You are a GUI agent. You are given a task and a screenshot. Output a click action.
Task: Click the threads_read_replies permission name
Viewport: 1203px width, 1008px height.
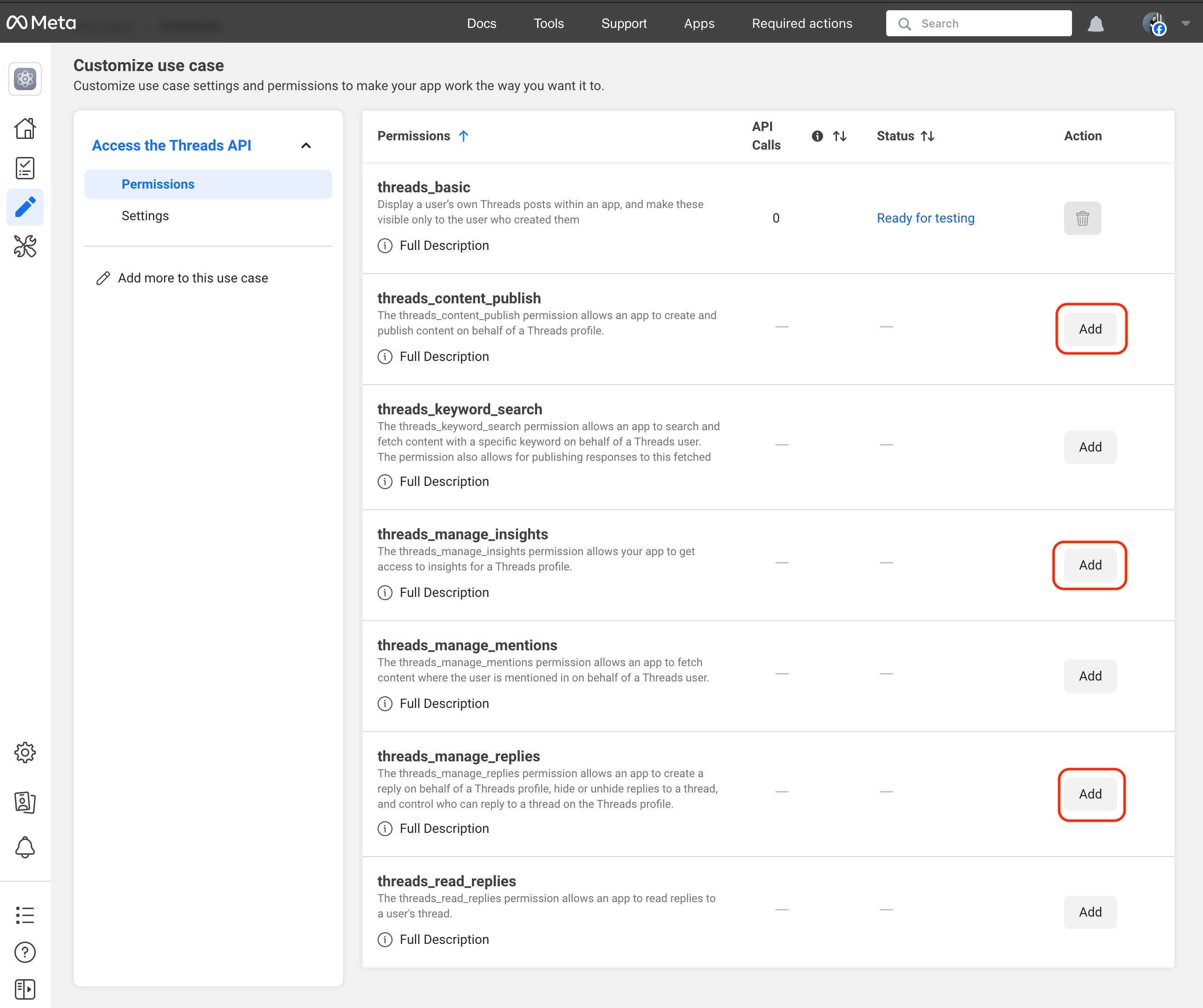pyautogui.click(x=446, y=882)
